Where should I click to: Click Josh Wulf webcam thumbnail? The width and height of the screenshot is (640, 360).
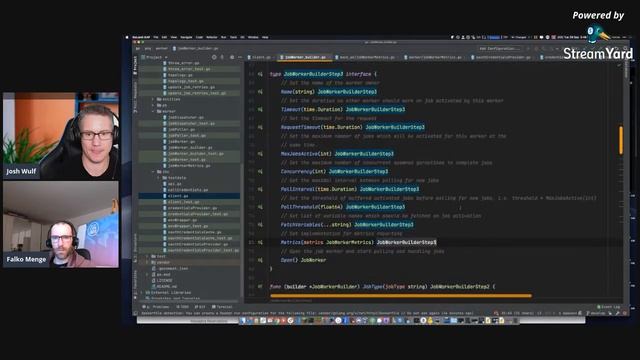[61, 136]
